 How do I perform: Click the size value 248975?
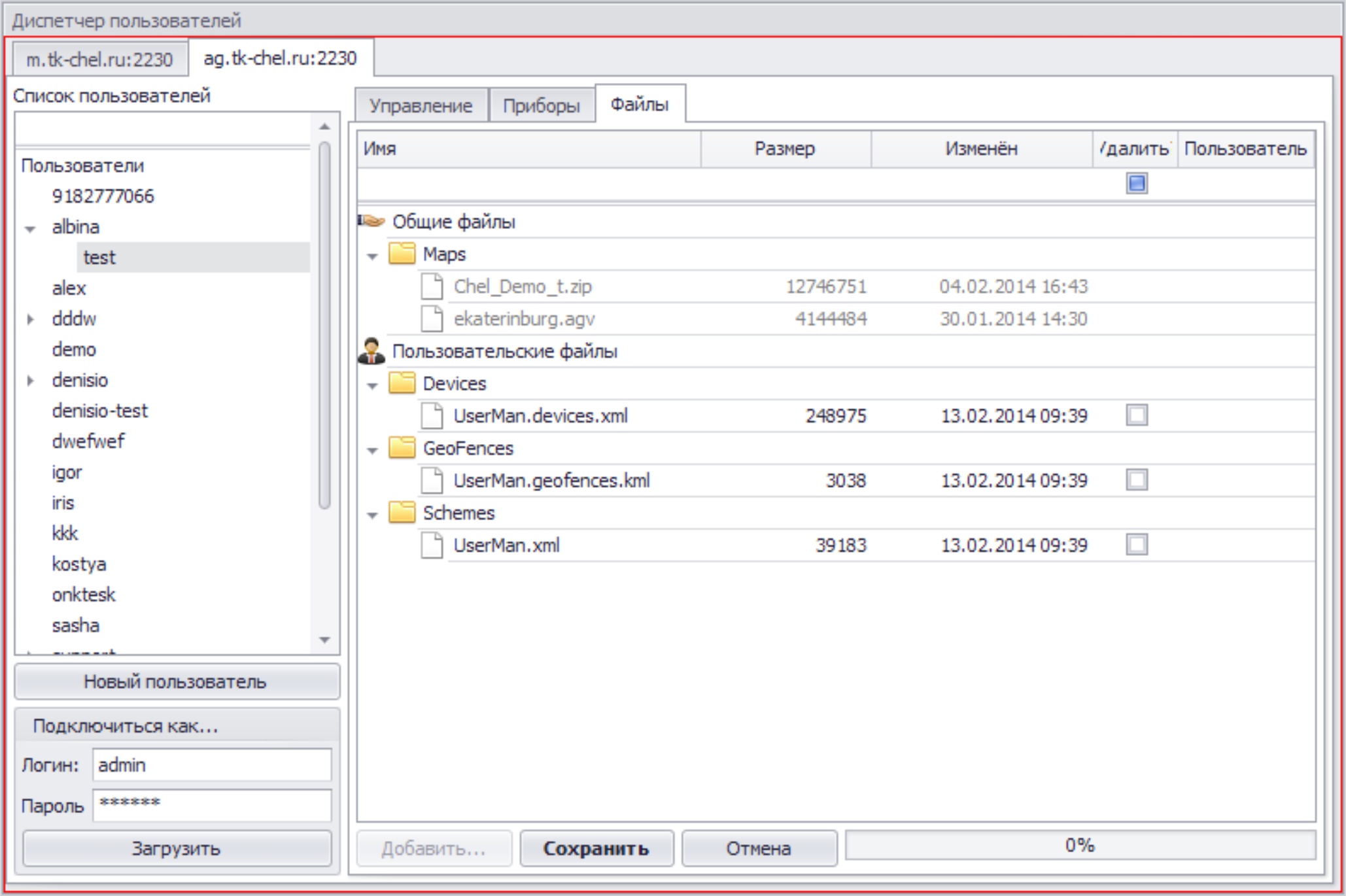[836, 415]
